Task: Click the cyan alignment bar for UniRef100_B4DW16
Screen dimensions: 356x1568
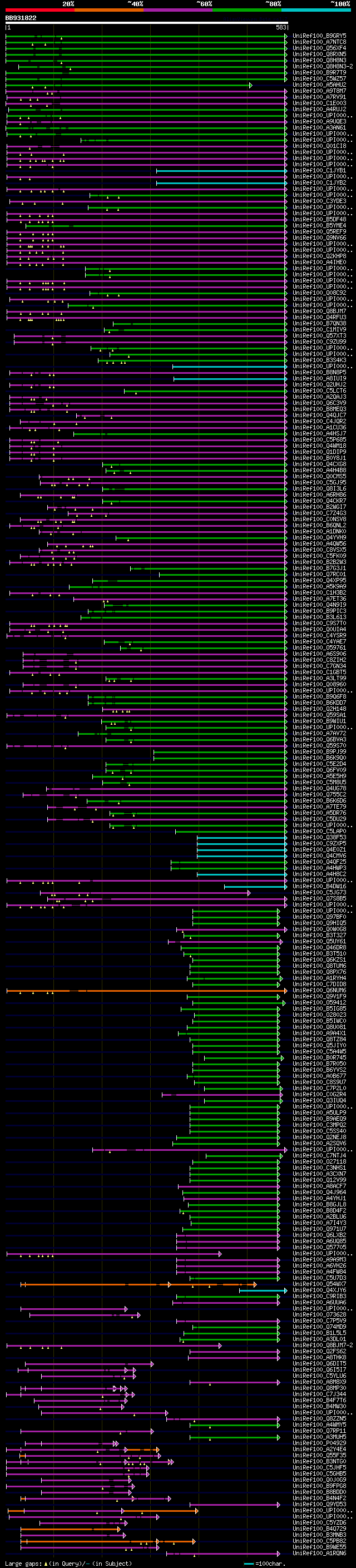Action: [x=255, y=887]
